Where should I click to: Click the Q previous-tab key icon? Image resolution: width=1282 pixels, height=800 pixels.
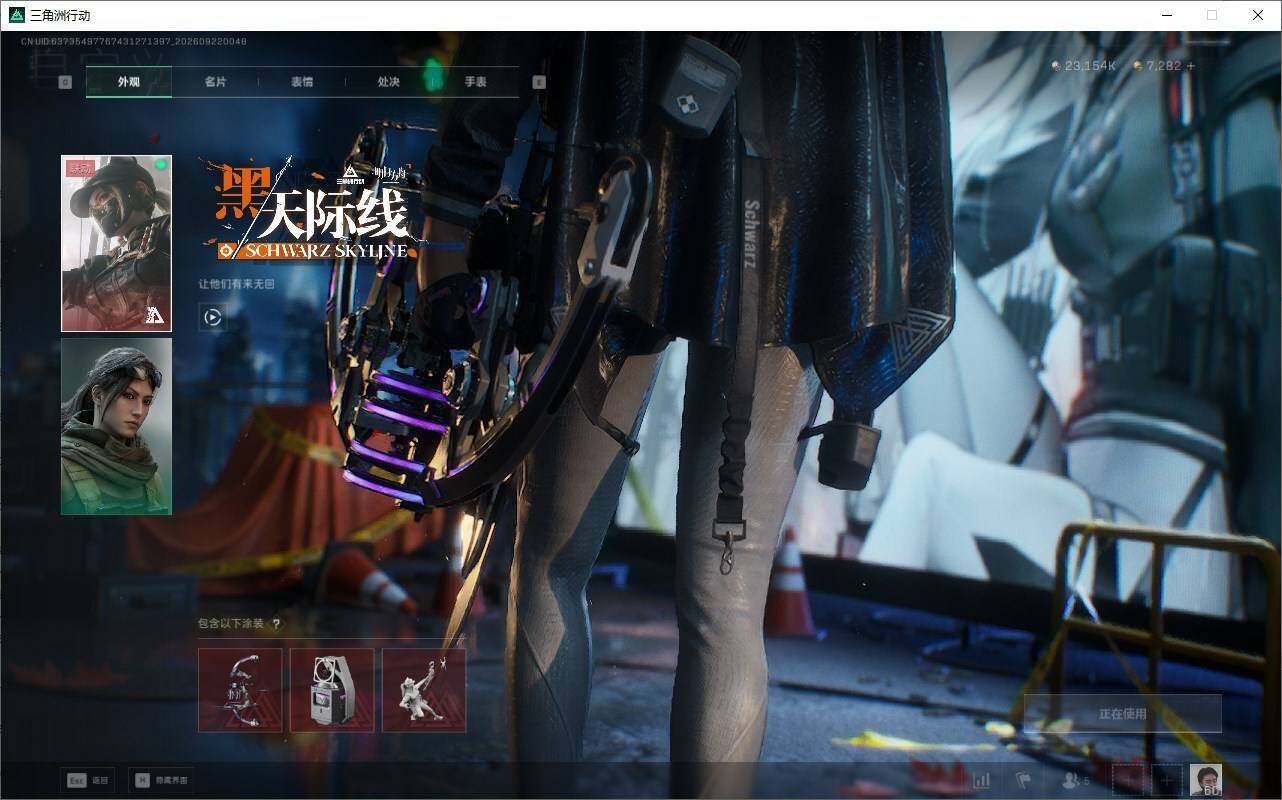65,82
